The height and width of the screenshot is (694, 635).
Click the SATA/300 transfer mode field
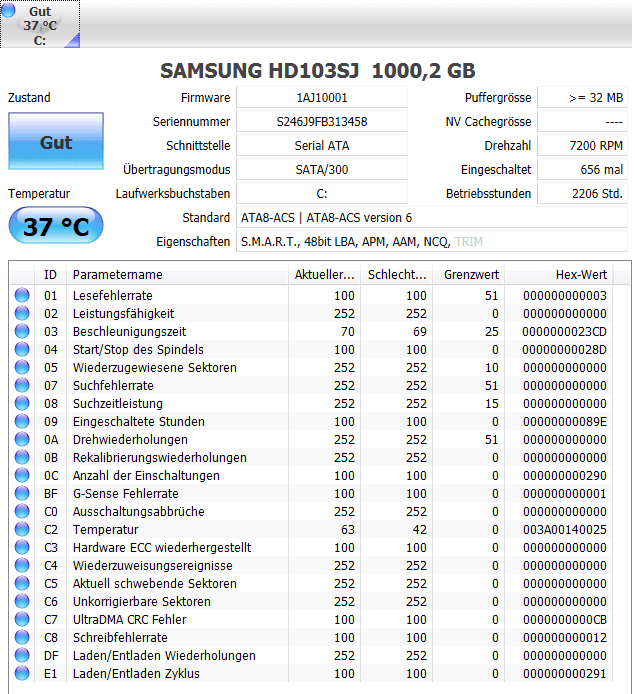point(322,169)
